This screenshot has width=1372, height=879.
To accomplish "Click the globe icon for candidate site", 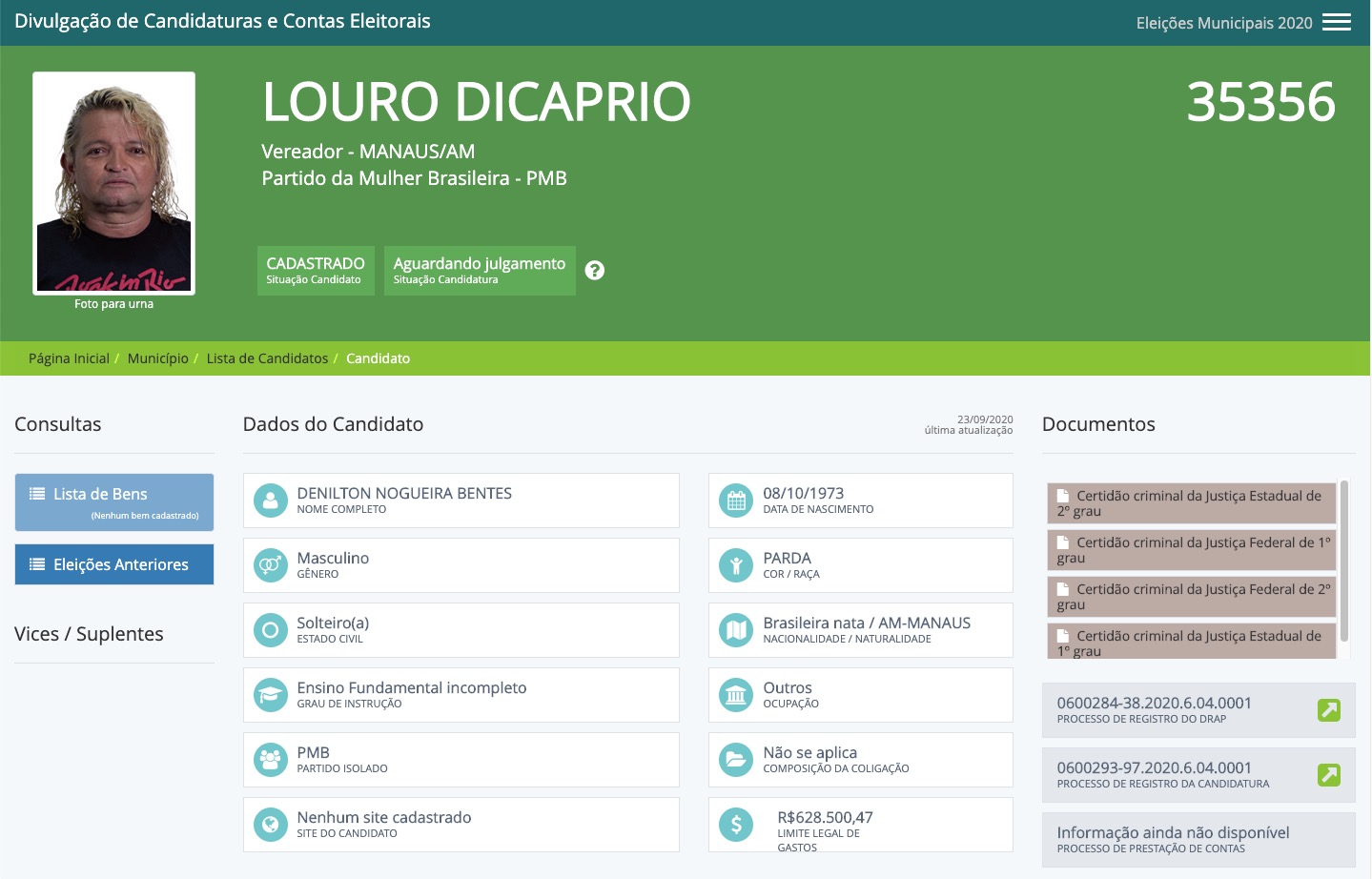I will click(x=270, y=824).
